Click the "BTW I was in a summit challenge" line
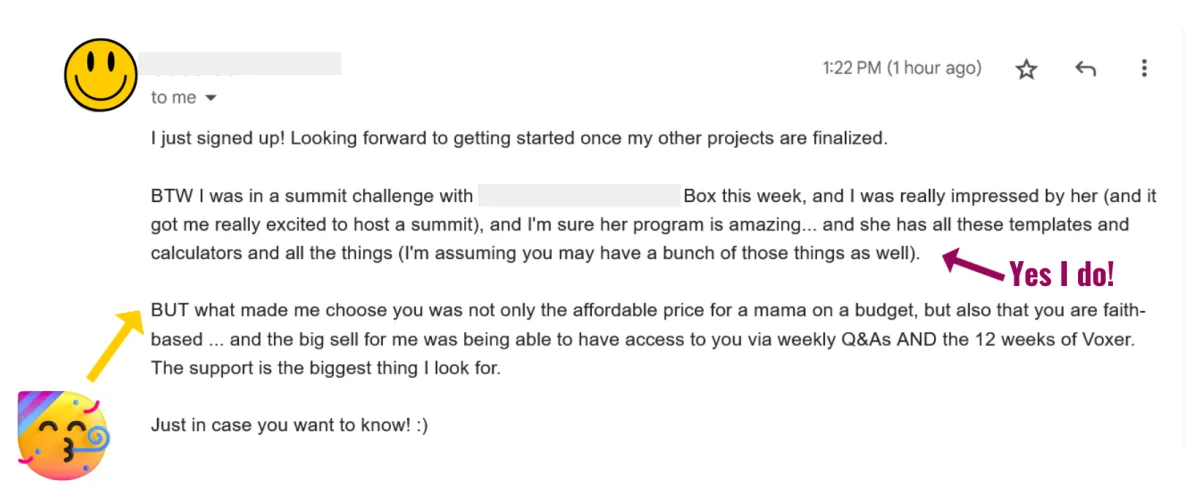 tap(313, 196)
